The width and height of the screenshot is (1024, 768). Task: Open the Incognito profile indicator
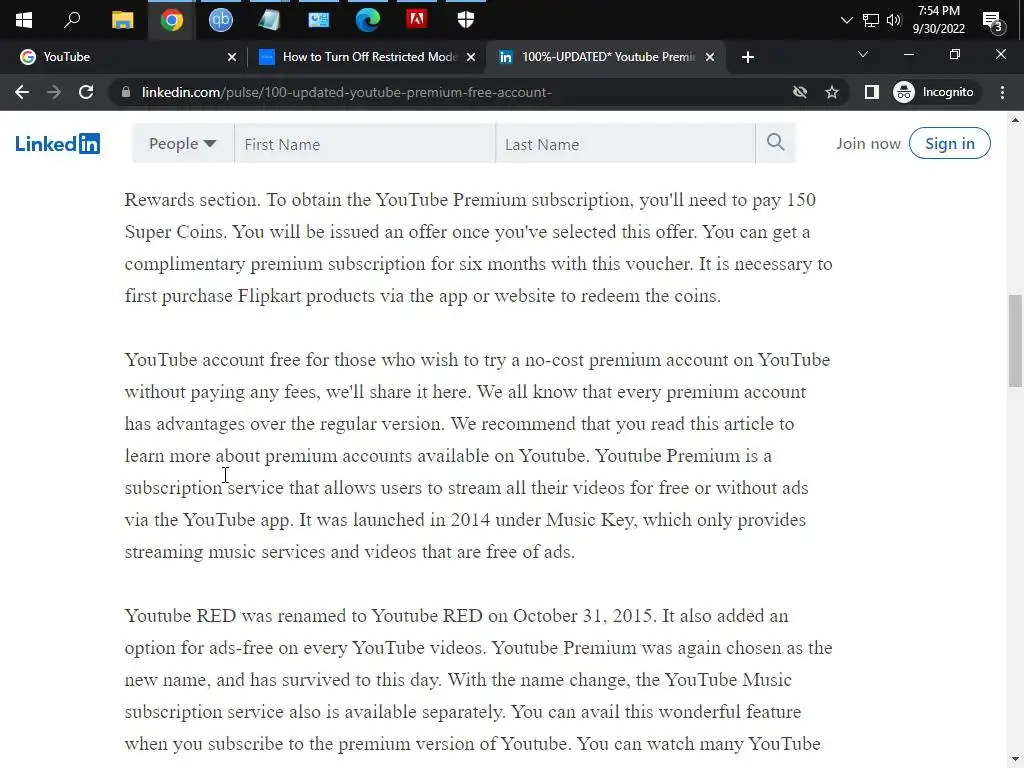click(x=934, y=92)
